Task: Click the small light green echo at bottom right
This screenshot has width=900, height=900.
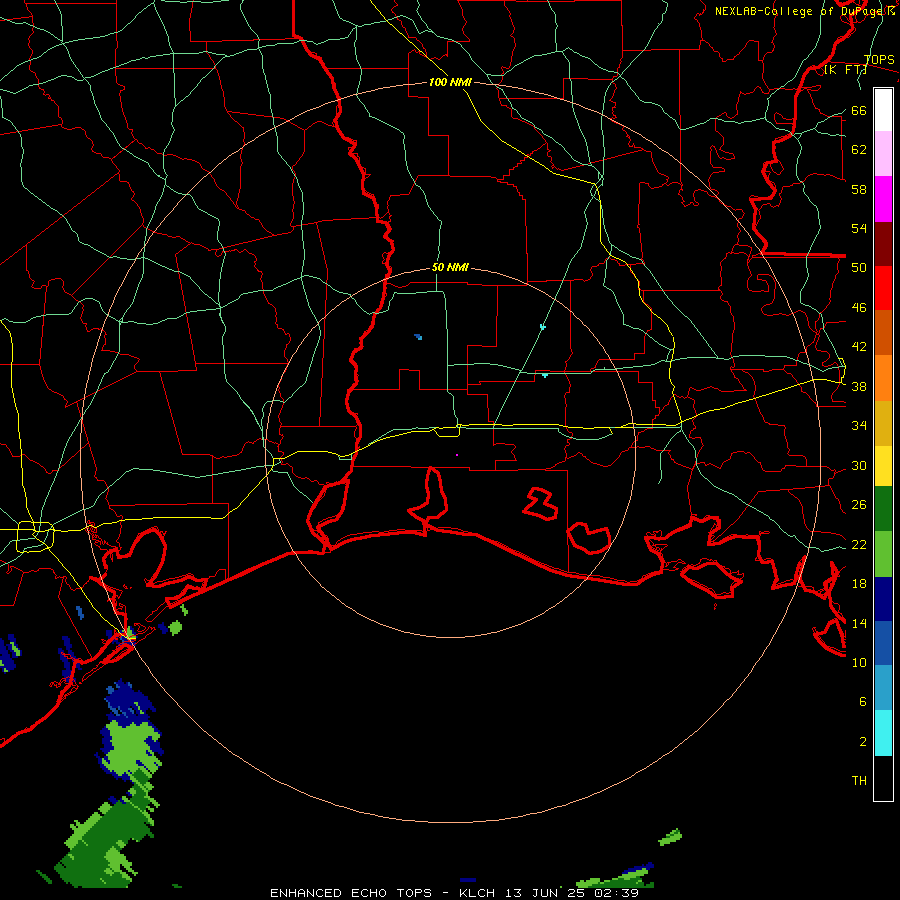Action: 669,837
